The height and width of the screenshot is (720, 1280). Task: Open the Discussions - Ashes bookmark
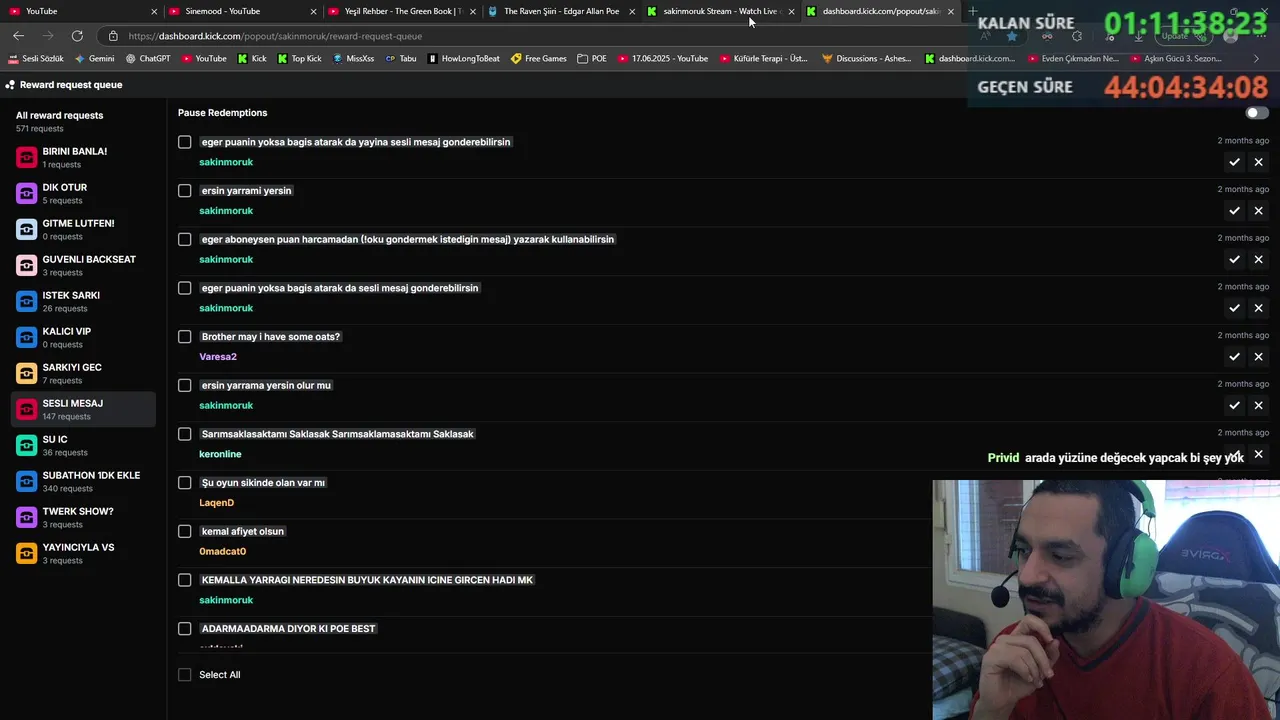point(867,58)
